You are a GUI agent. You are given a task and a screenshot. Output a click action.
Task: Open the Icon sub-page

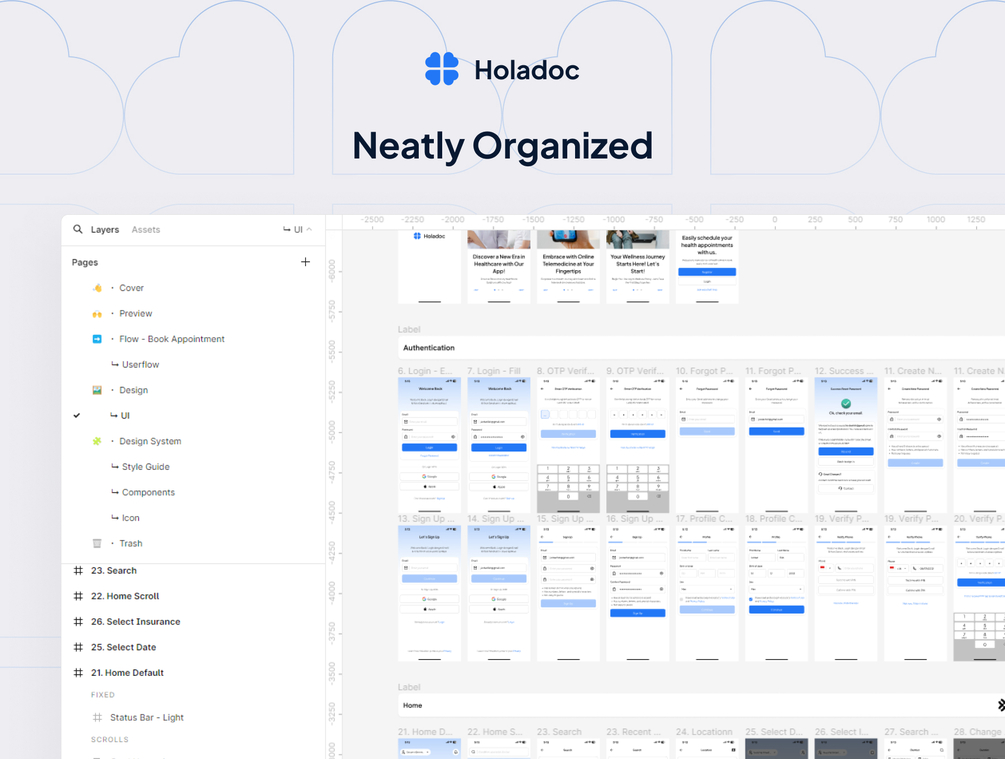[131, 518]
